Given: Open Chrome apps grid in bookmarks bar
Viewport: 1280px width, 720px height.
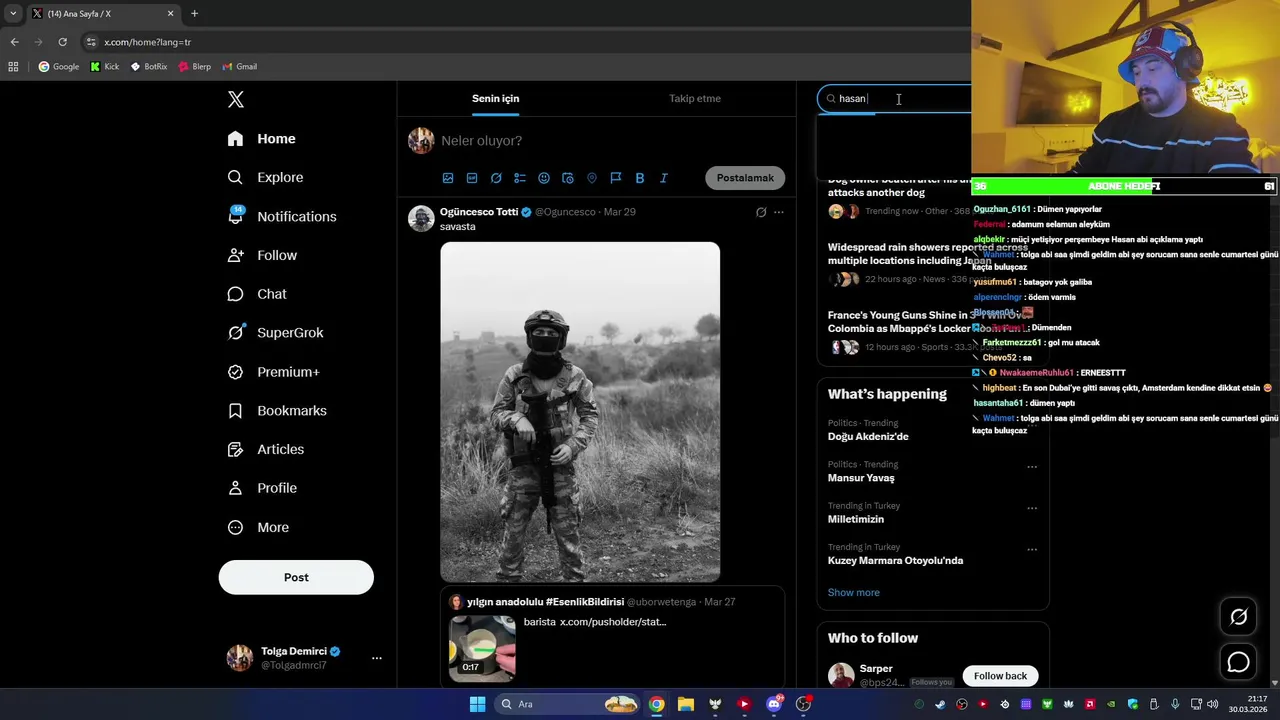Looking at the screenshot, I should click(x=13, y=67).
